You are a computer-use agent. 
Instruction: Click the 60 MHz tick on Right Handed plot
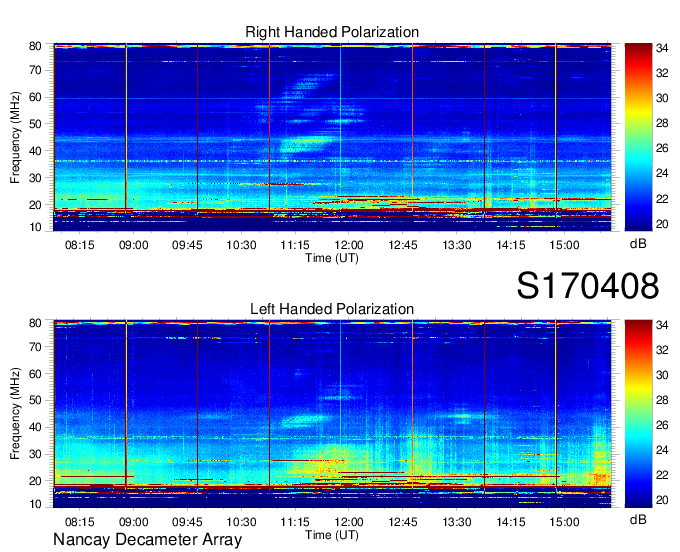click(35, 97)
